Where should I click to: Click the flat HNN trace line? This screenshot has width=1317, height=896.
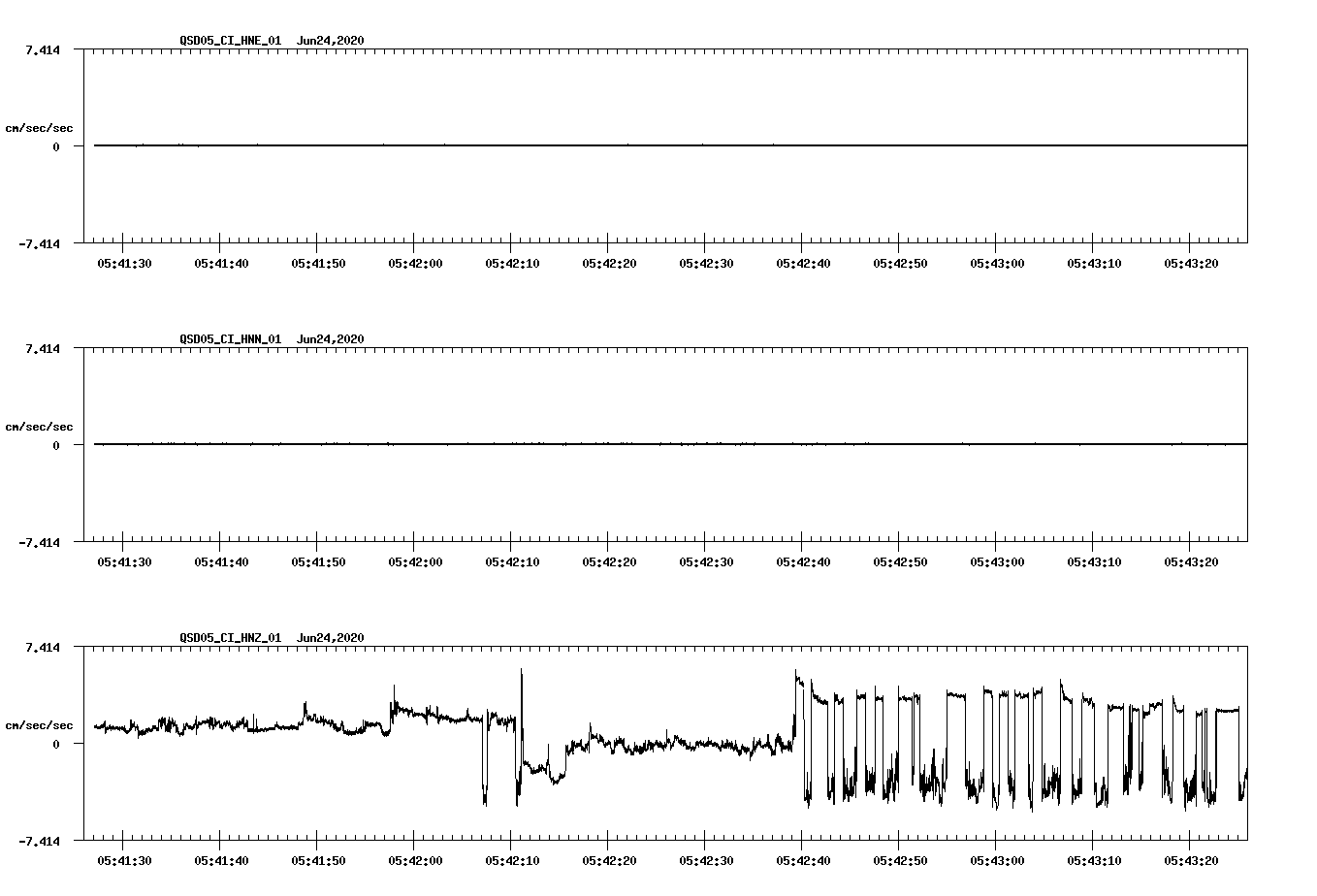coord(671,444)
